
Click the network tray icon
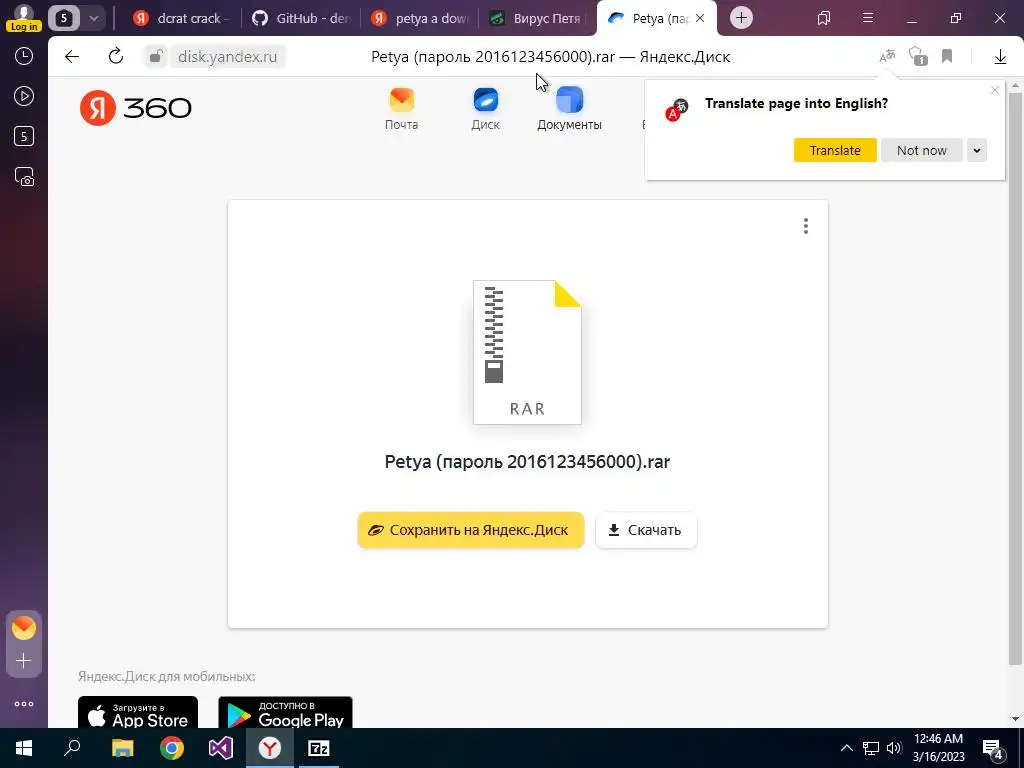point(871,748)
